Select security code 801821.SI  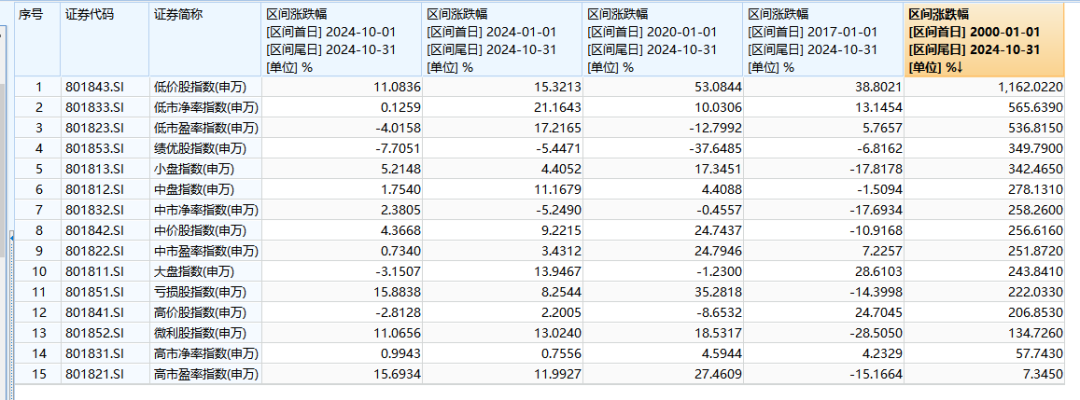click(93, 373)
